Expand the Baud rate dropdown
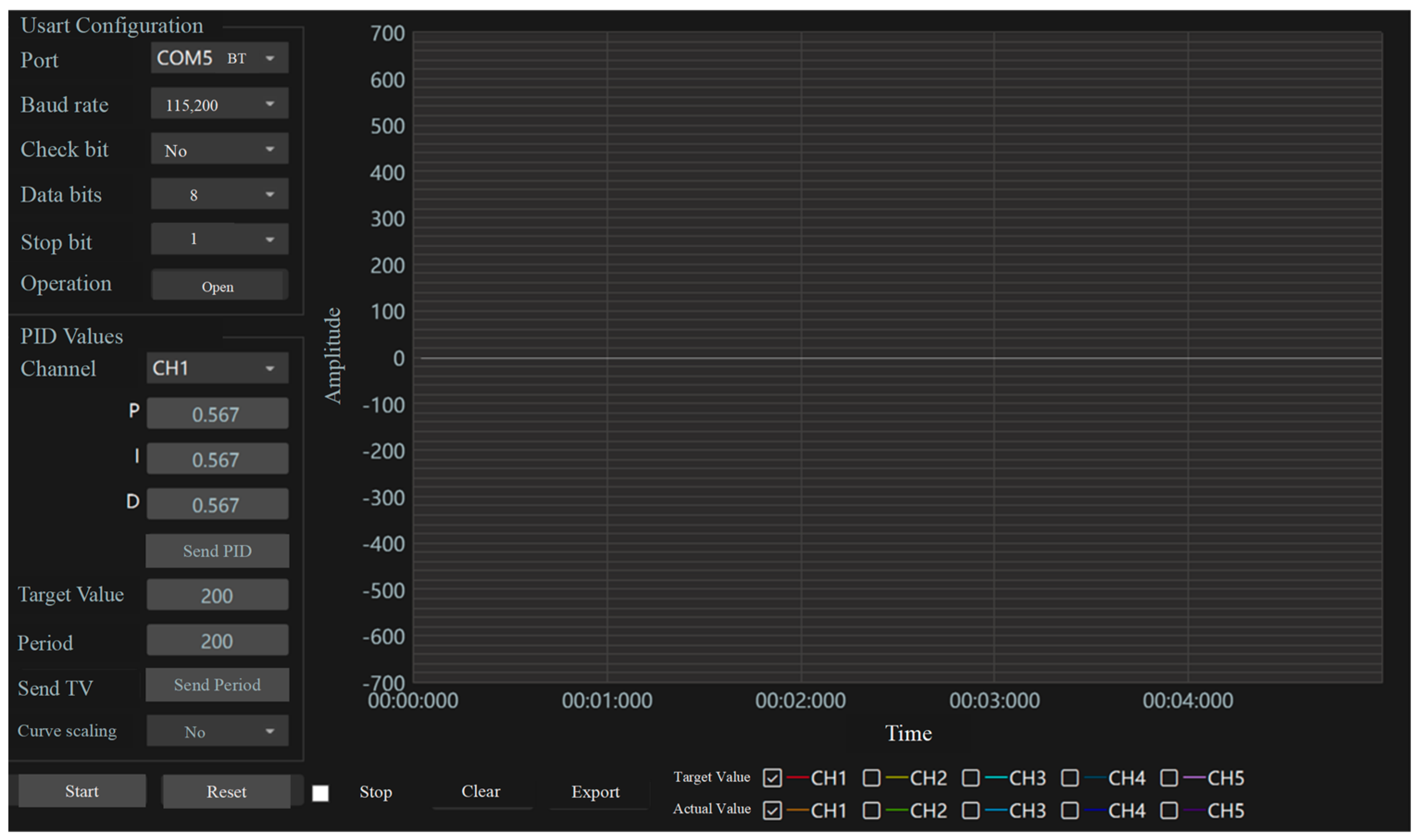 pos(220,104)
